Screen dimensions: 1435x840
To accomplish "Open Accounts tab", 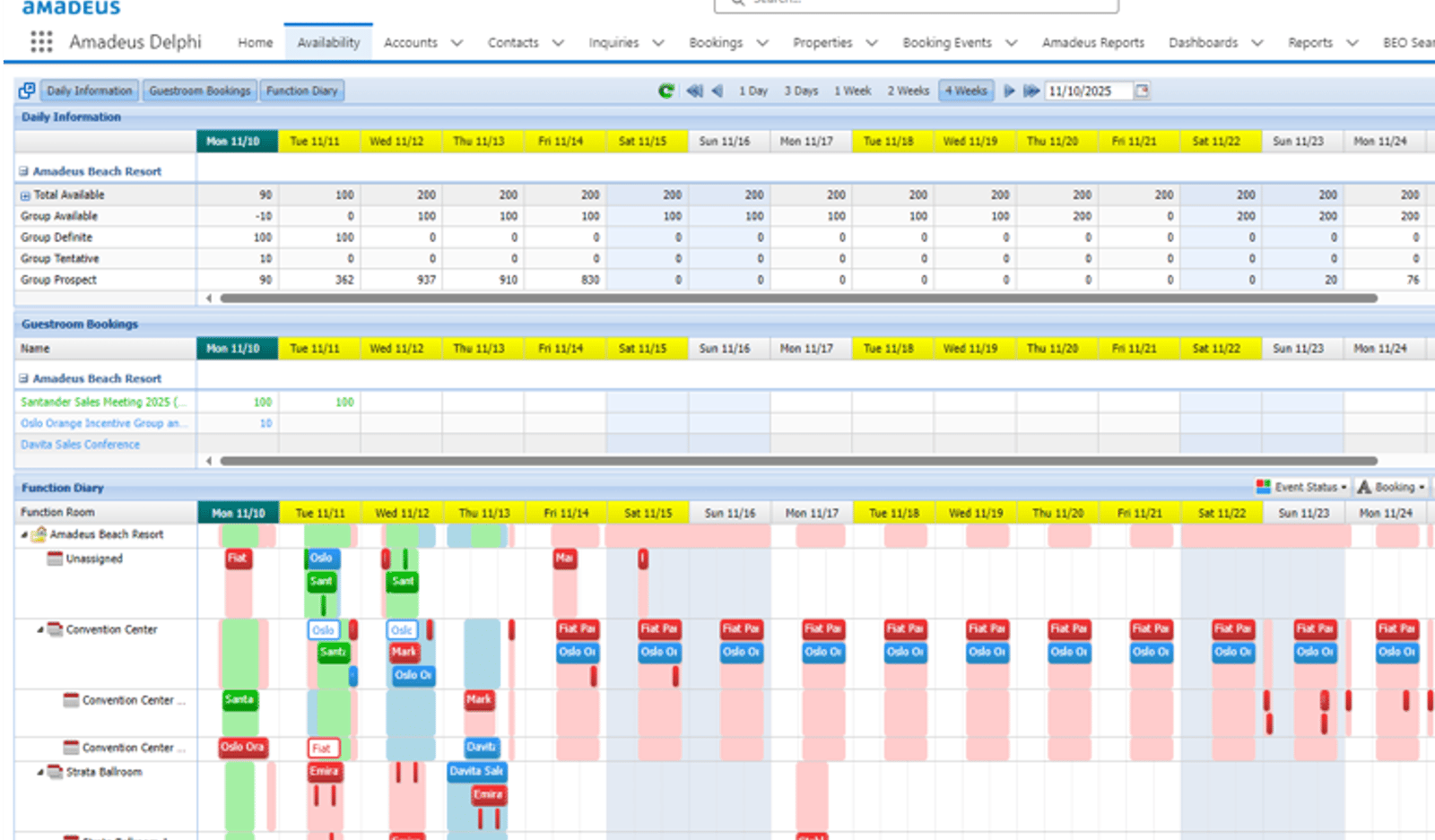I will [x=410, y=42].
